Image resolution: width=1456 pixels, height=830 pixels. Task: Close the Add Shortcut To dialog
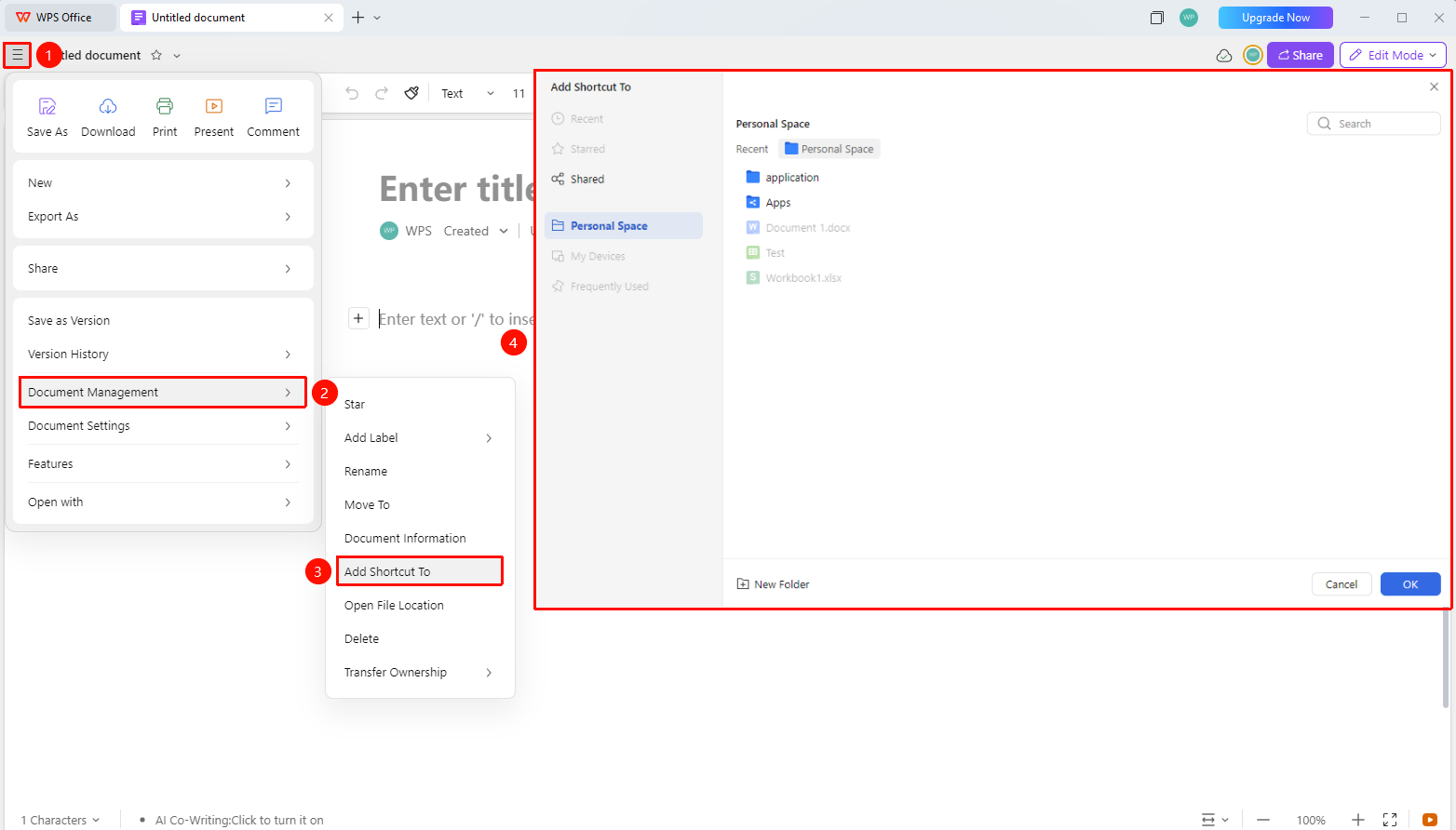(x=1434, y=87)
